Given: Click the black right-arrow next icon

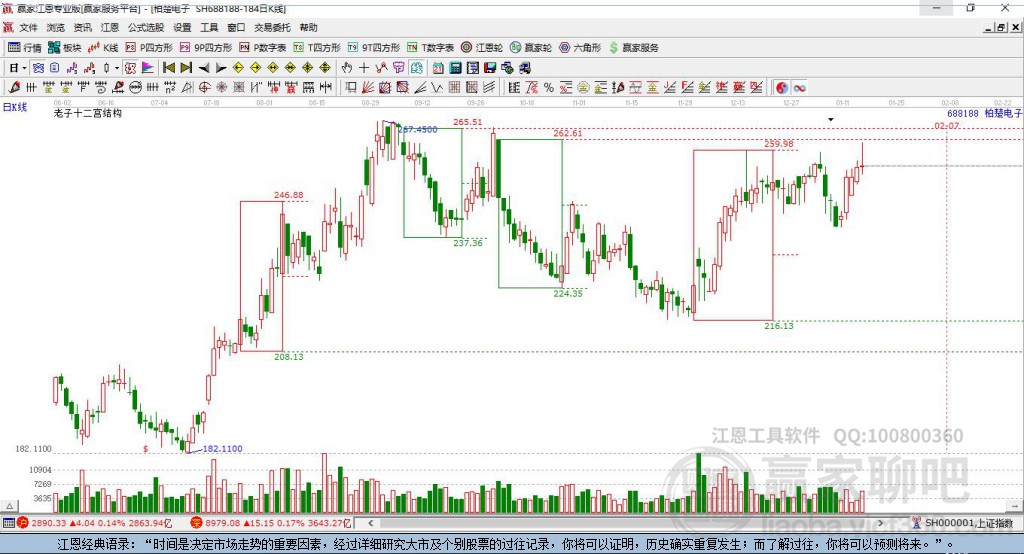Looking at the screenshot, I should coord(221,68).
